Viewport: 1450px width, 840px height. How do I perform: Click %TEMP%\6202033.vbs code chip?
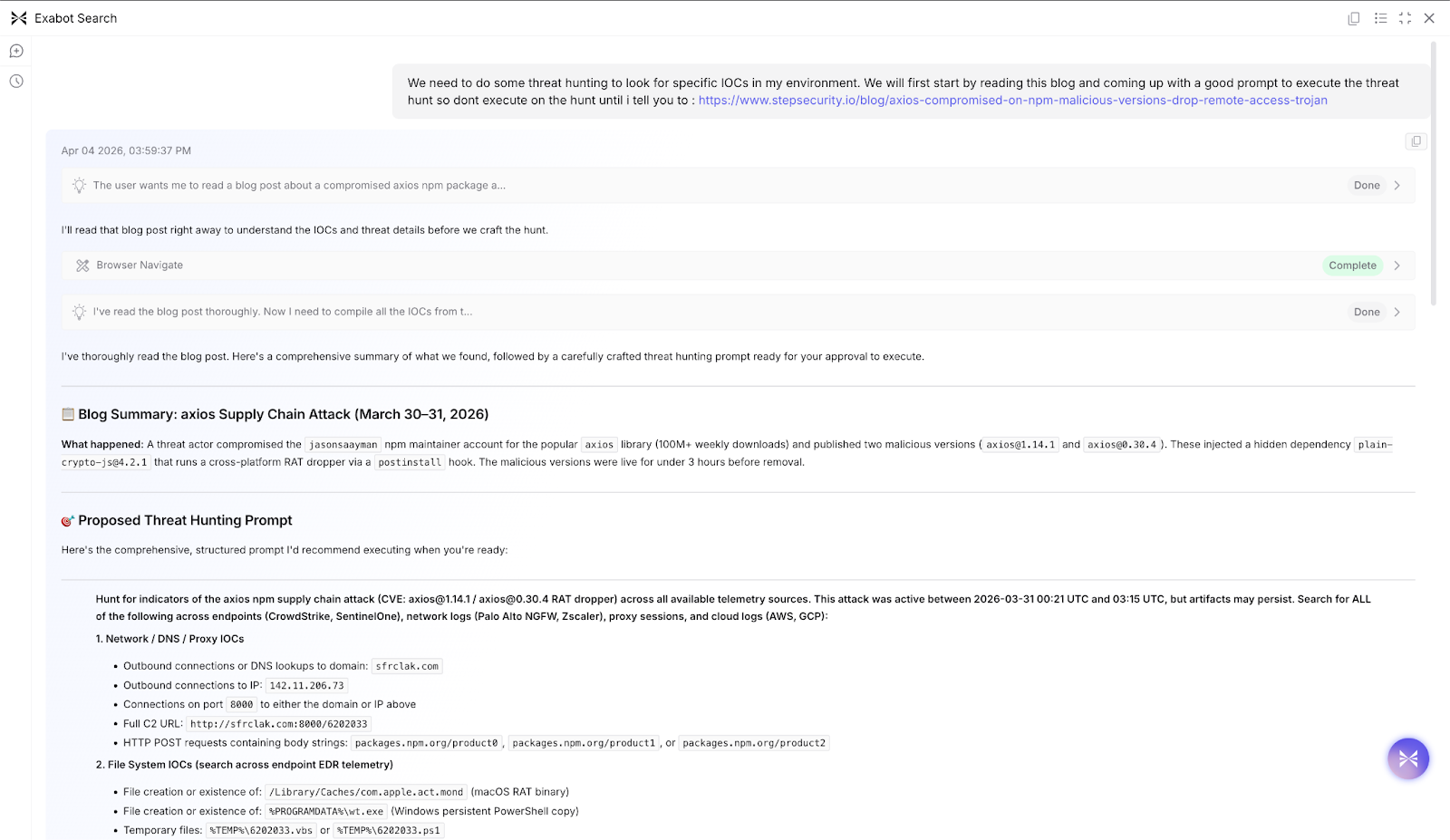point(261,831)
